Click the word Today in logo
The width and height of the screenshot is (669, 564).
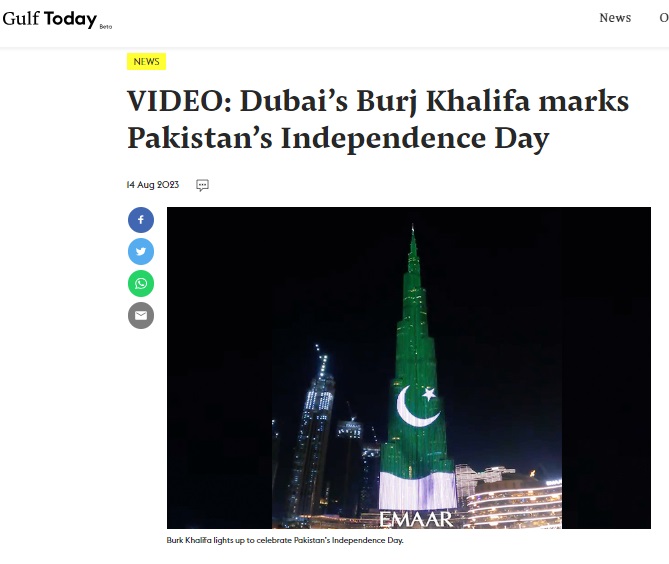(70, 19)
